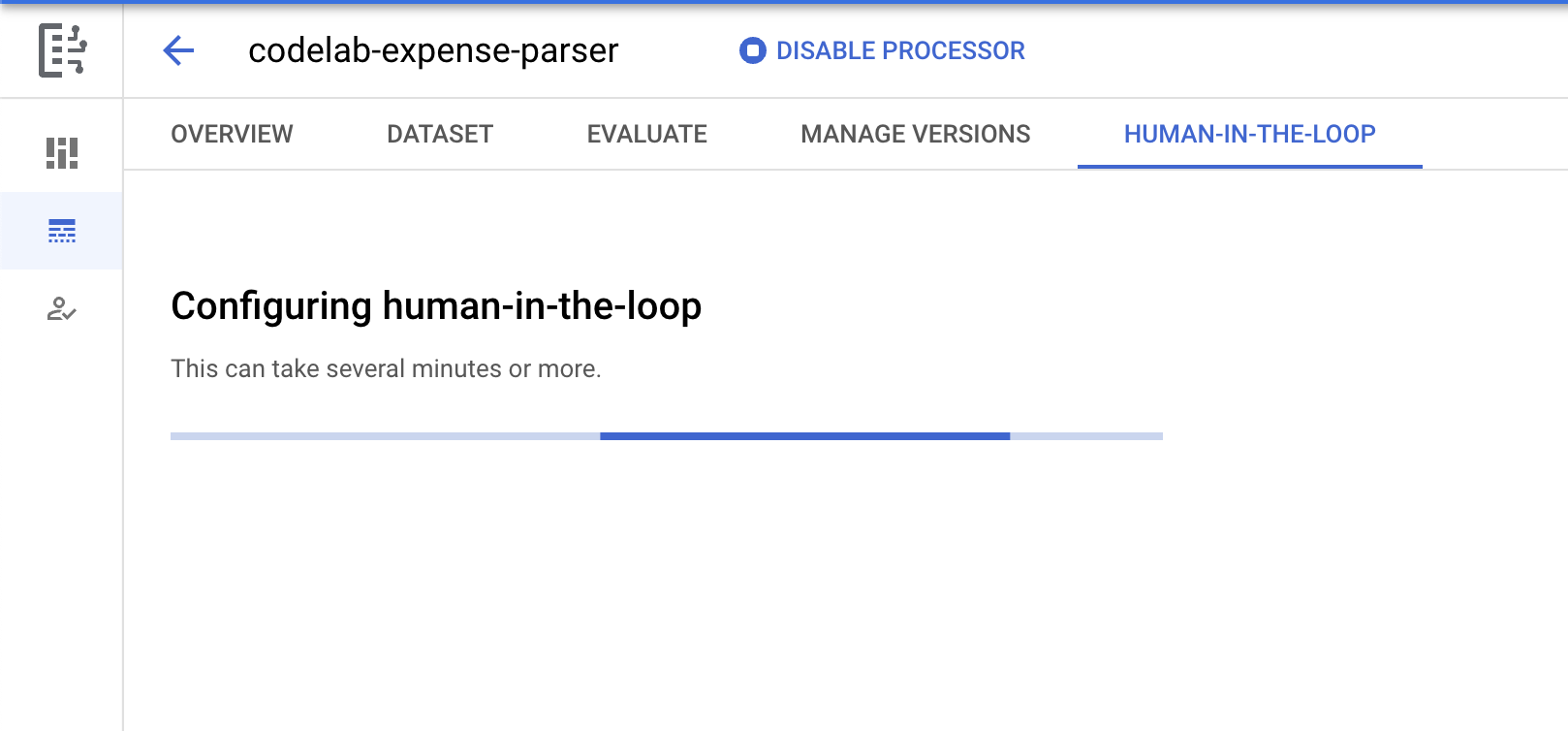Open the person-with-checkmark sidebar icon
The width and height of the screenshot is (1568, 731).
click(x=62, y=309)
